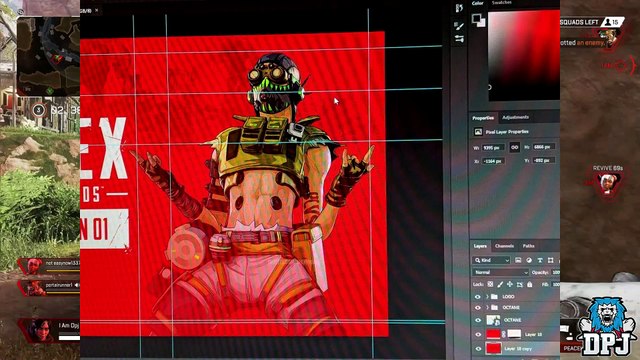640x360 pixels.
Task: Switch to the Swatches tab
Action: click(502, 2)
